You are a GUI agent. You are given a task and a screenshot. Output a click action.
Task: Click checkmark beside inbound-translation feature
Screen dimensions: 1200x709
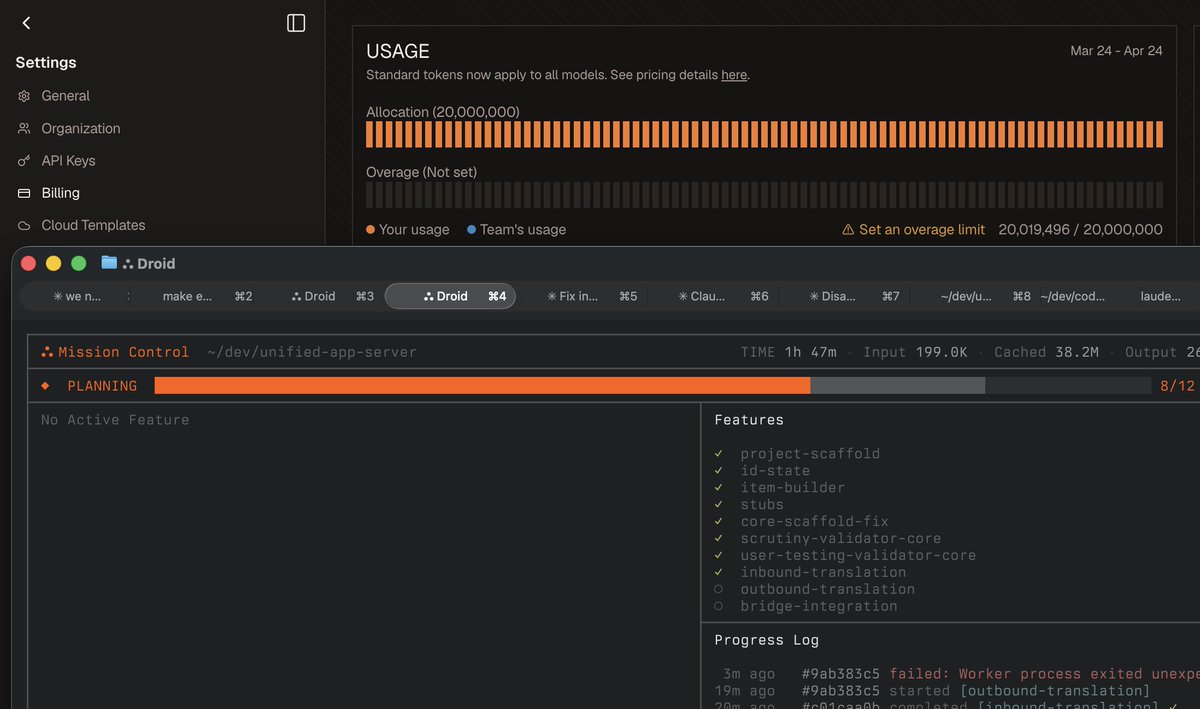[719, 572]
